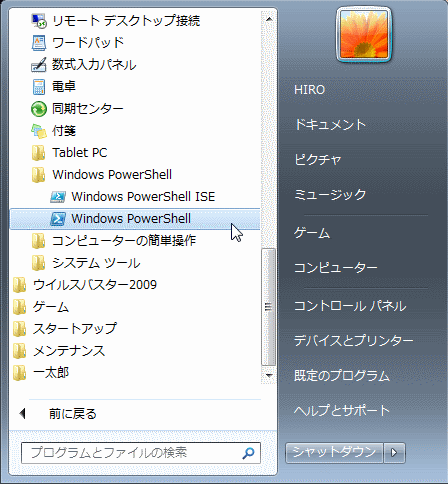Open コントロール パネル from the right pane

(350, 306)
